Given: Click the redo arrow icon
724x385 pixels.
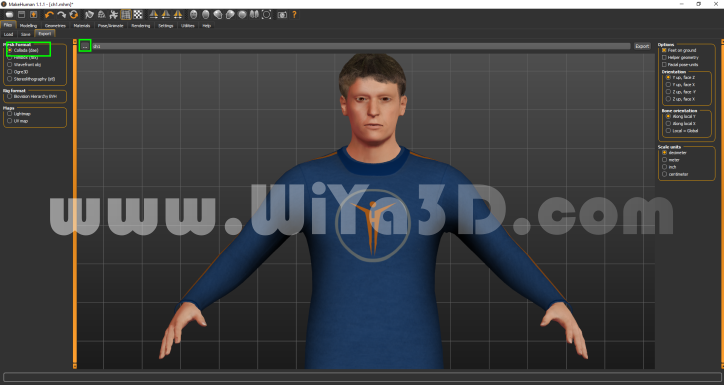Looking at the screenshot, I should pyautogui.click(x=61, y=15).
